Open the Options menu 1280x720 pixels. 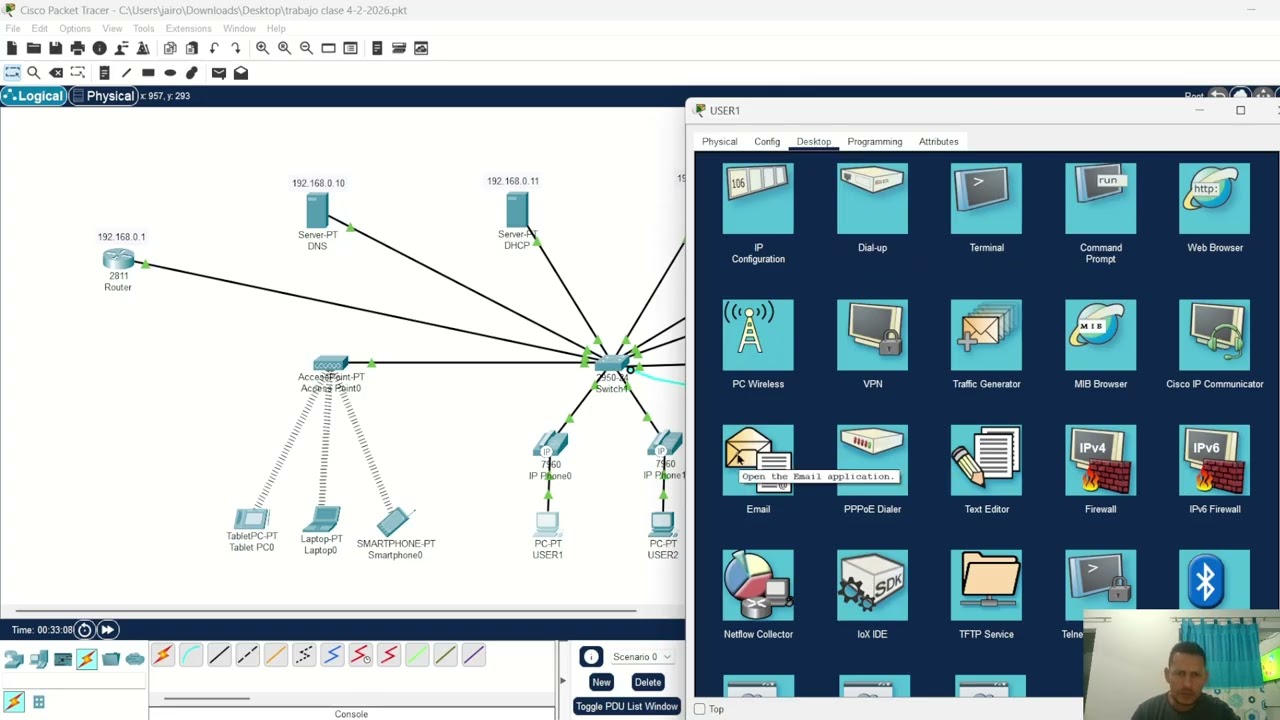click(x=74, y=28)
